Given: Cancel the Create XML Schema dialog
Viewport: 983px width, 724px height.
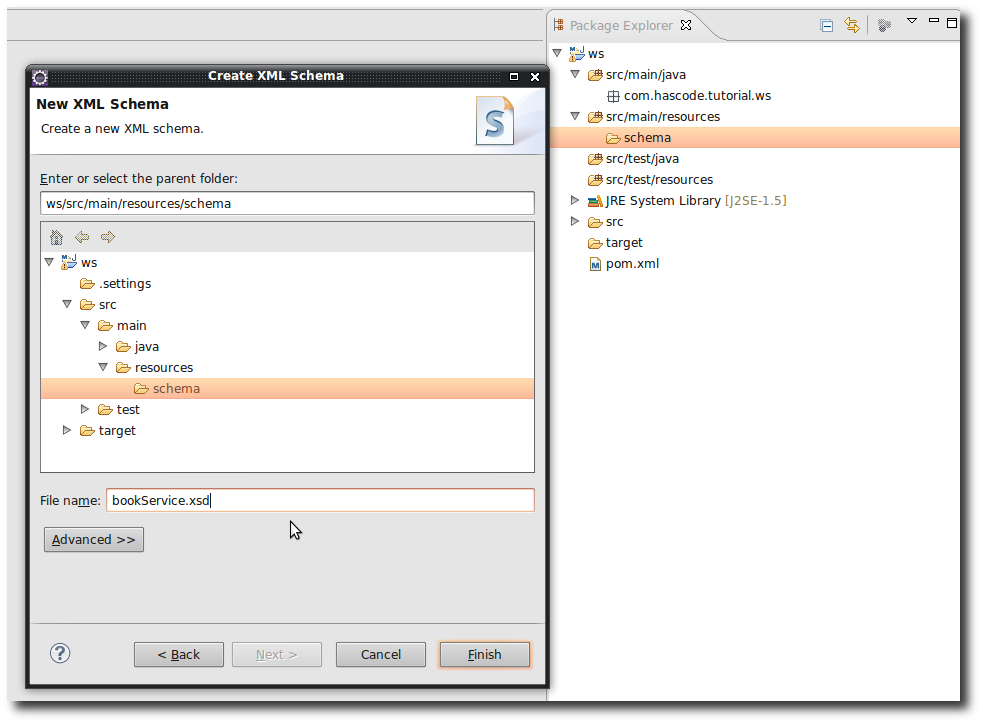Looking at the screenshot, I should [380, 654].
